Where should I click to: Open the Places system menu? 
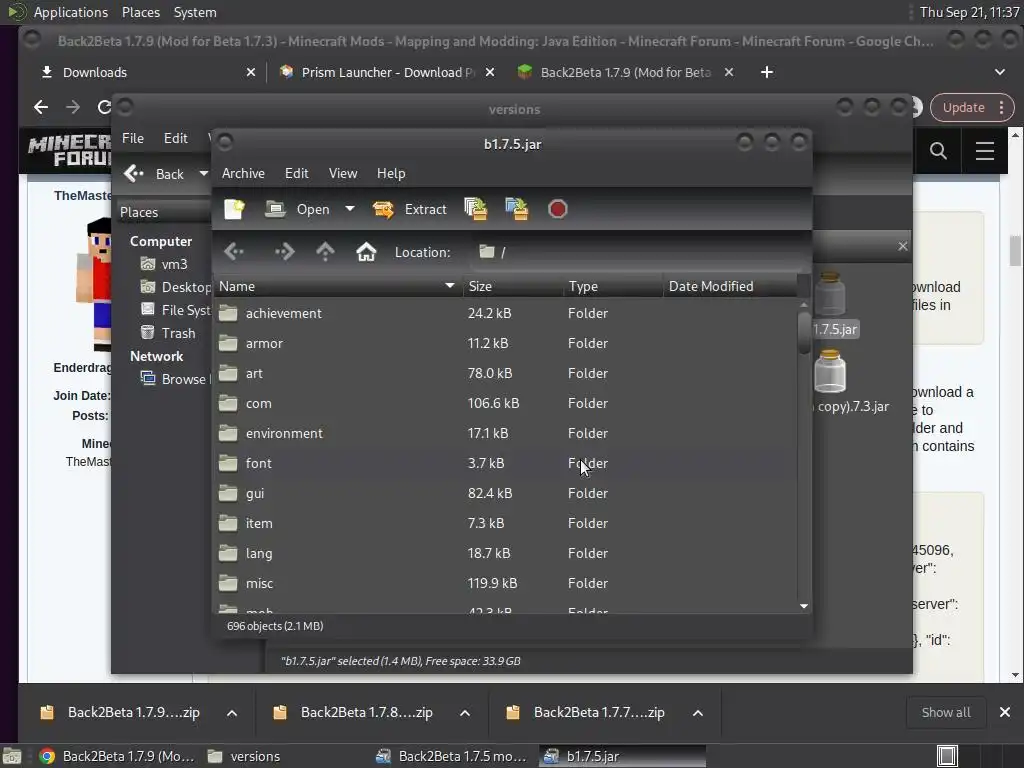(140, 12)
